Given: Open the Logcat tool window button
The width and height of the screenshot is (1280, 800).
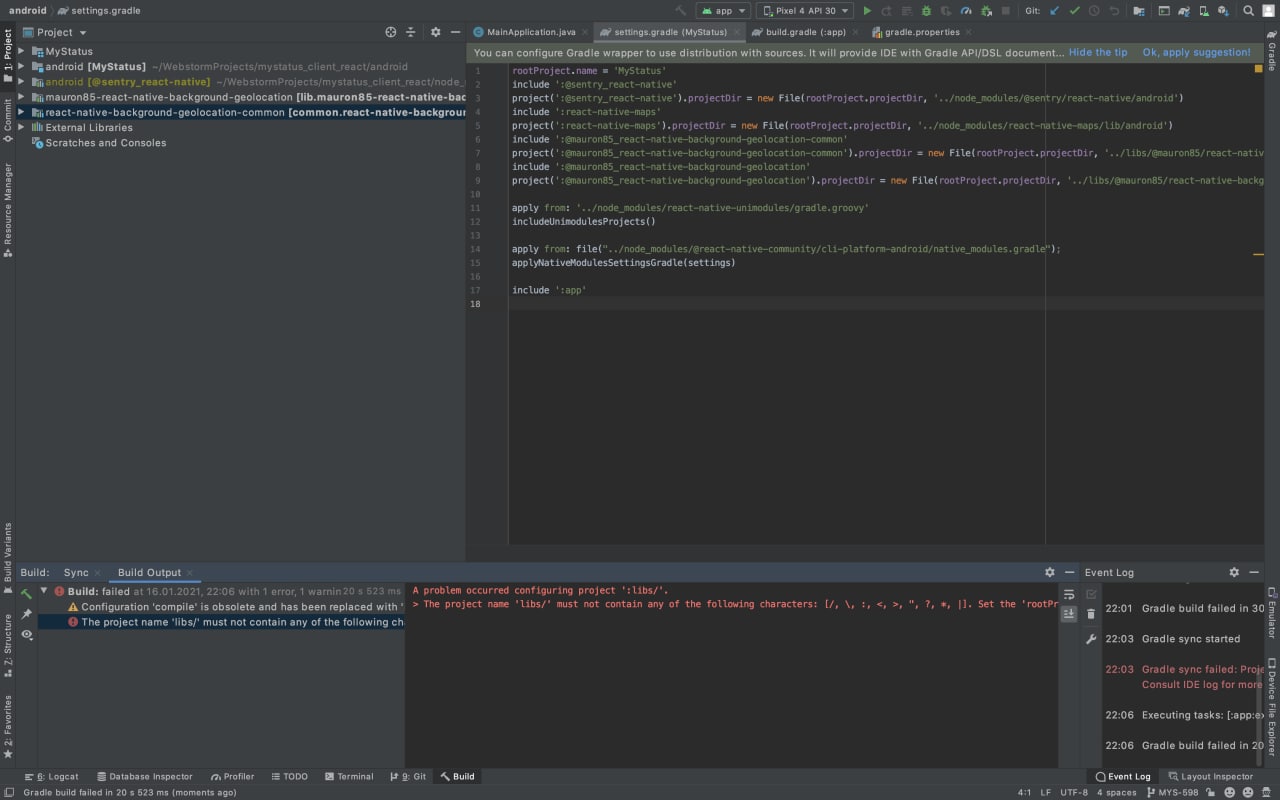Looking at the screenshot, I should coord(51,776).
